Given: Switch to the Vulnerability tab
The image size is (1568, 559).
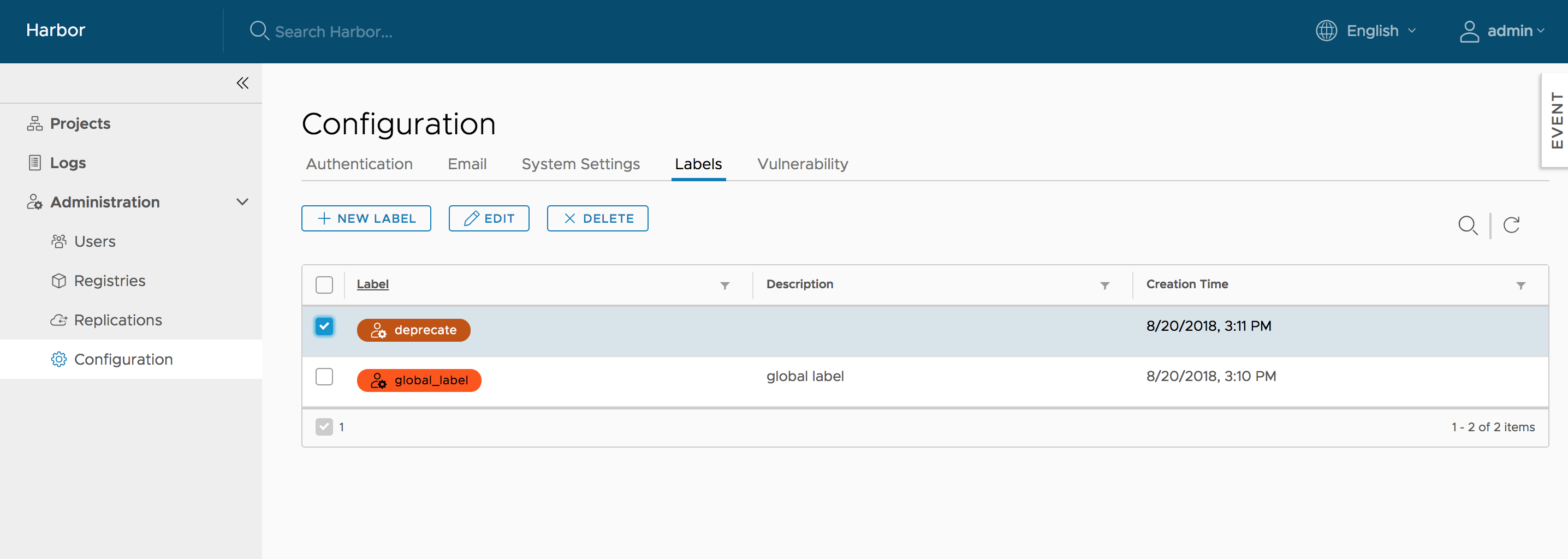Looking at the screenshot, I should click(802, 164).
